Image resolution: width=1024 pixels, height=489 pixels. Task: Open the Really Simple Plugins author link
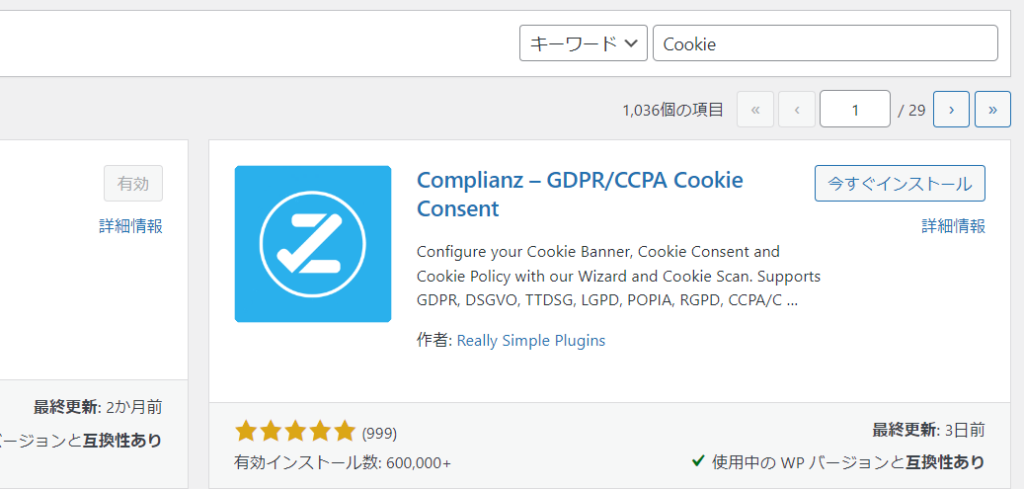(531, 340)
